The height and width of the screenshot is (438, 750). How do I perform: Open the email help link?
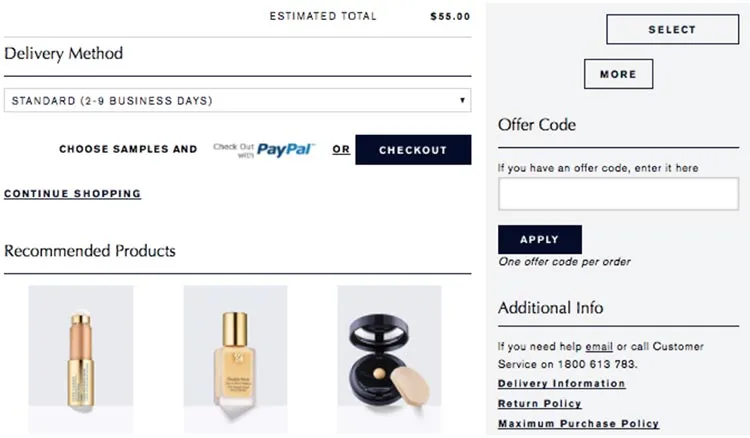[x=599, y=346]
